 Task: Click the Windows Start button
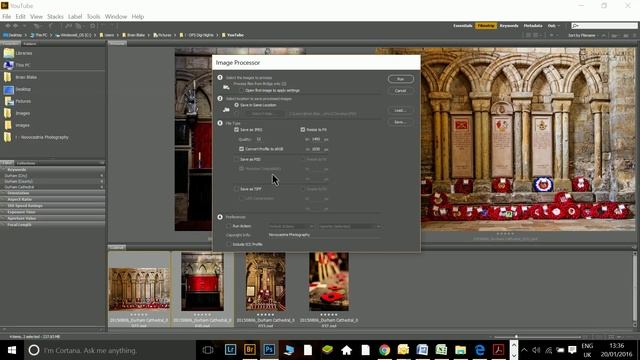coord(11,350)
